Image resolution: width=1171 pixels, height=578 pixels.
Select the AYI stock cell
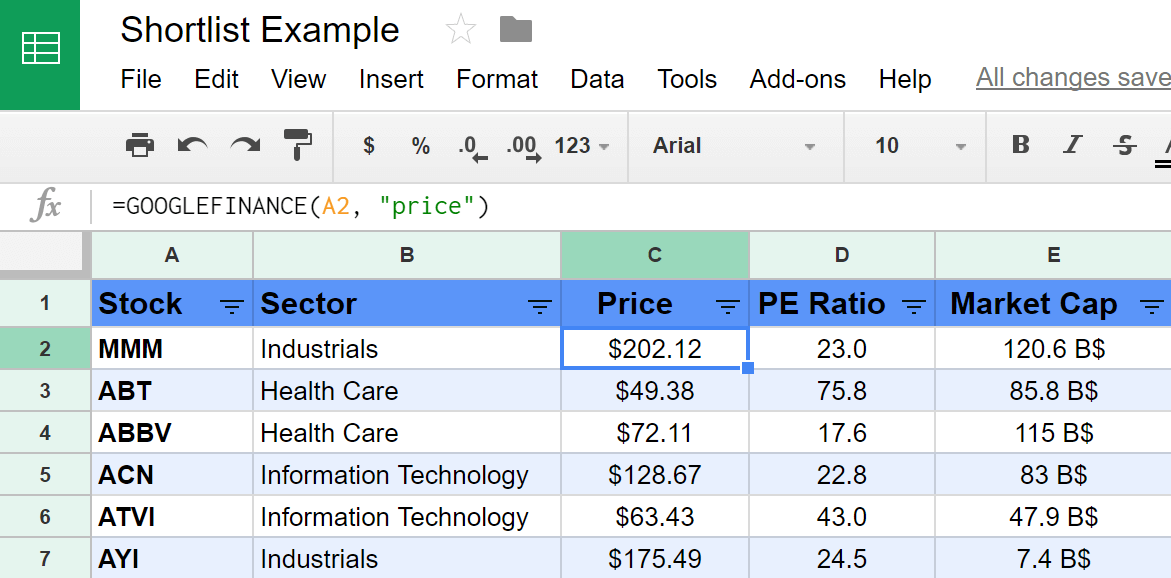click(172, 558)
